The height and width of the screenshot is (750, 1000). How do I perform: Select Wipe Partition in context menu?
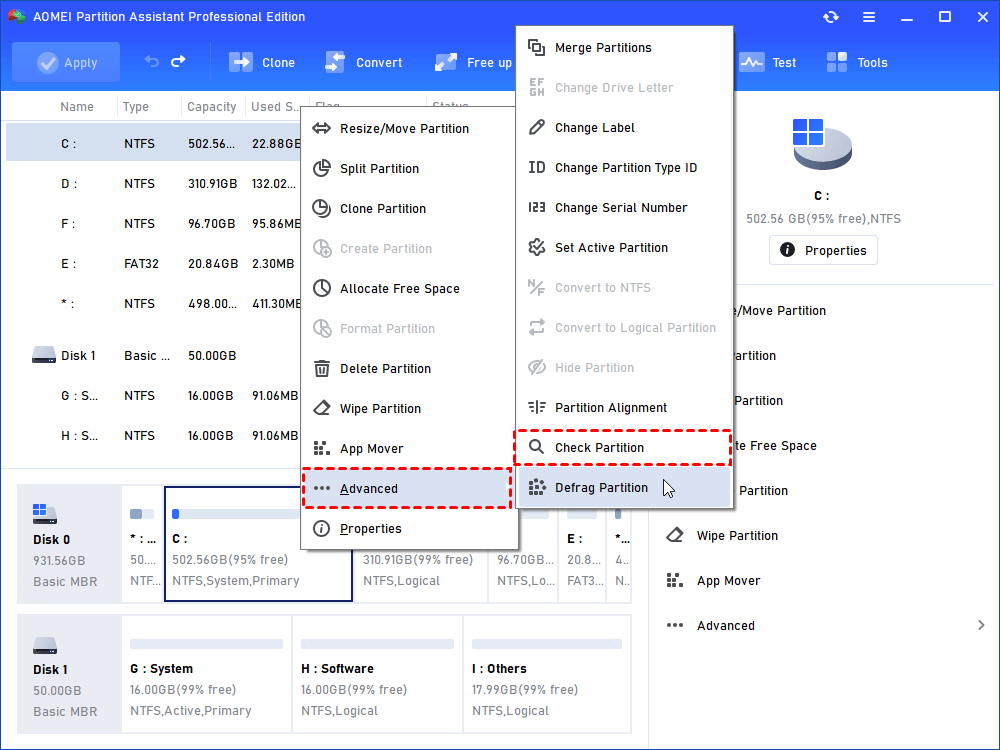380,408
